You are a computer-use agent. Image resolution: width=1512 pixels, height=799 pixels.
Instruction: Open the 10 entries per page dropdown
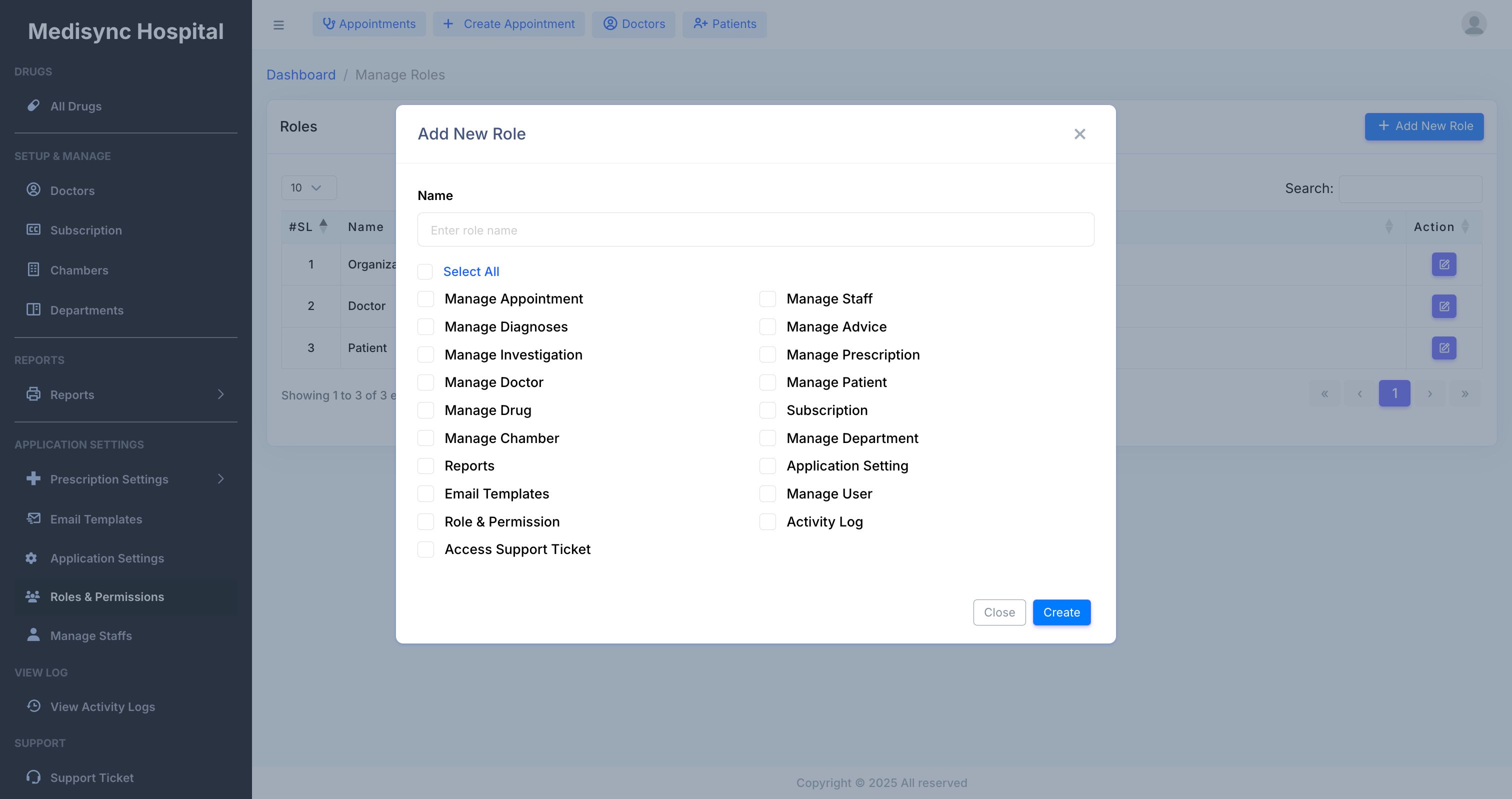pos(308,188)
